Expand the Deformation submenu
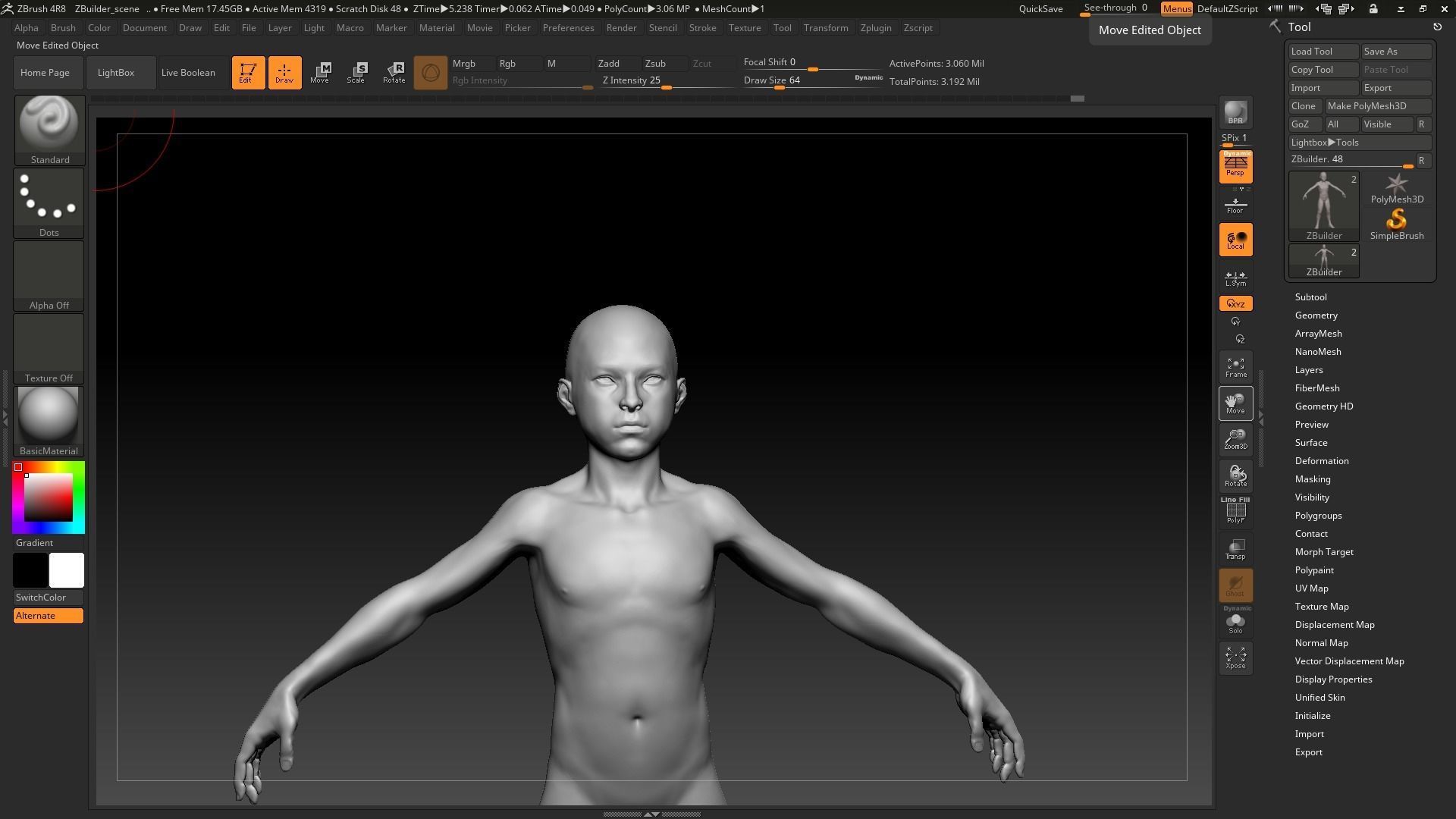 (x=1321, y=461)
